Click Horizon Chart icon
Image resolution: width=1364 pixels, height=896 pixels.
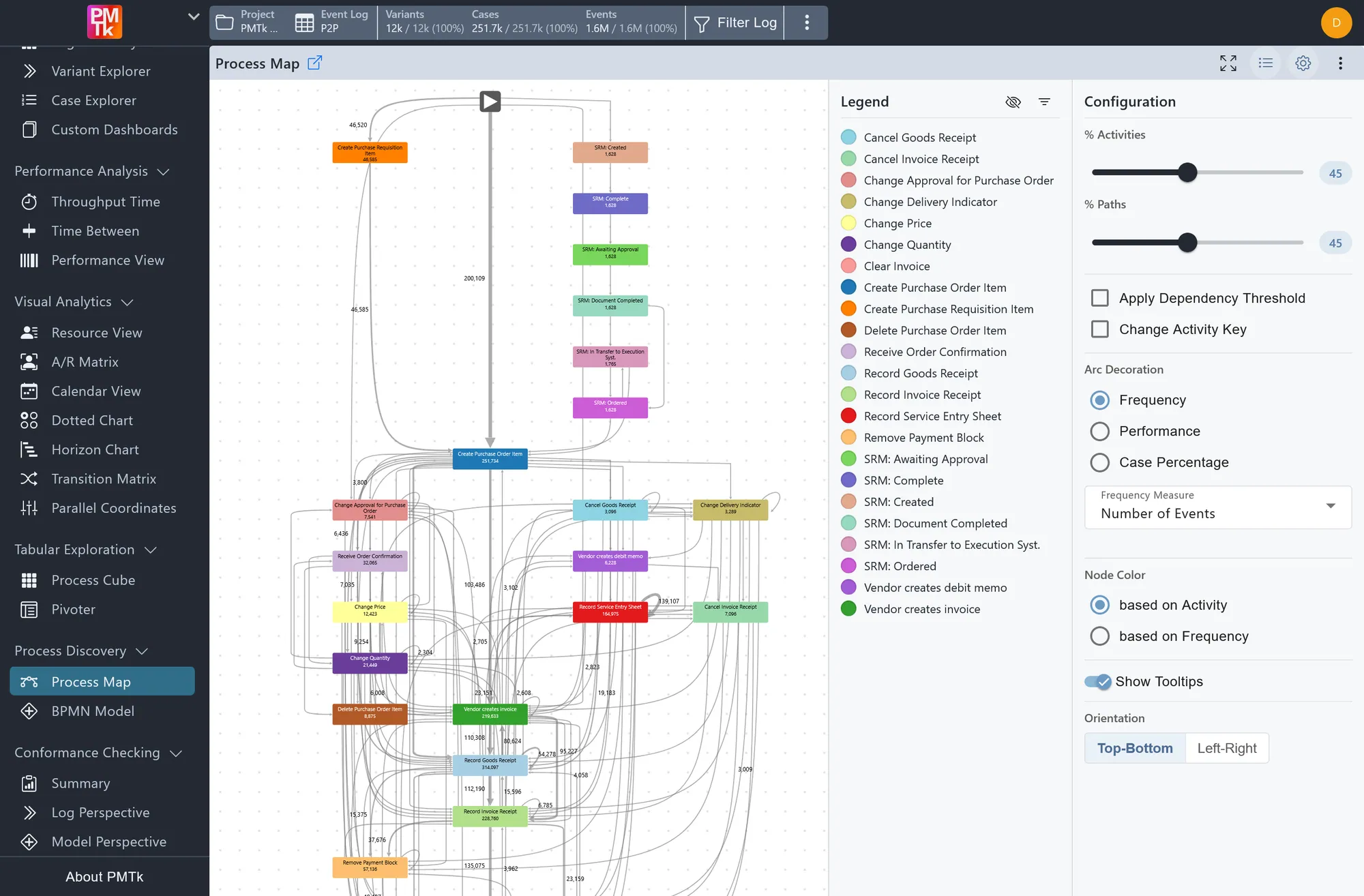coord(29,450)
